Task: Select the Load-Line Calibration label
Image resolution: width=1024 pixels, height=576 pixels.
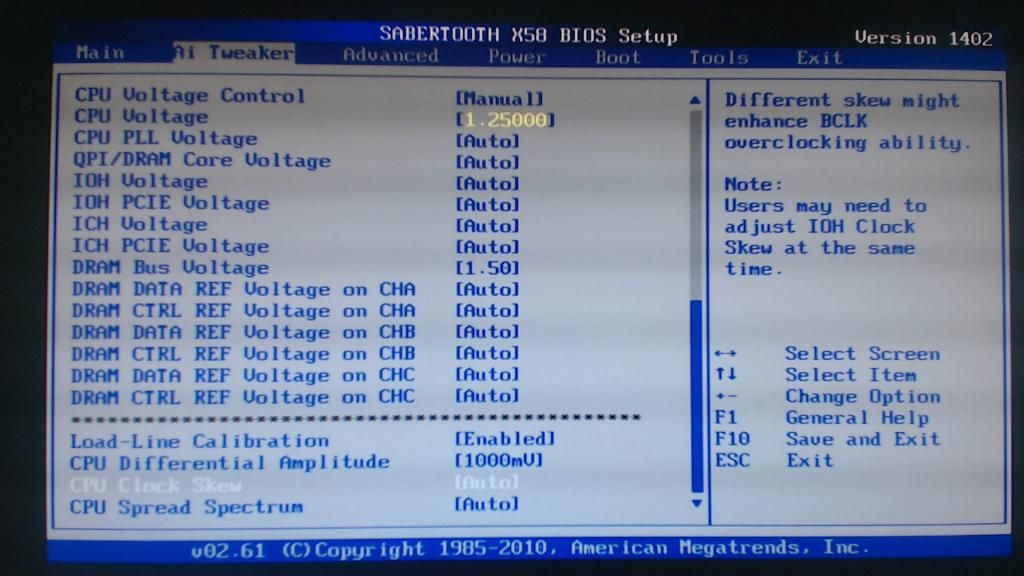Action: point(200,441)
